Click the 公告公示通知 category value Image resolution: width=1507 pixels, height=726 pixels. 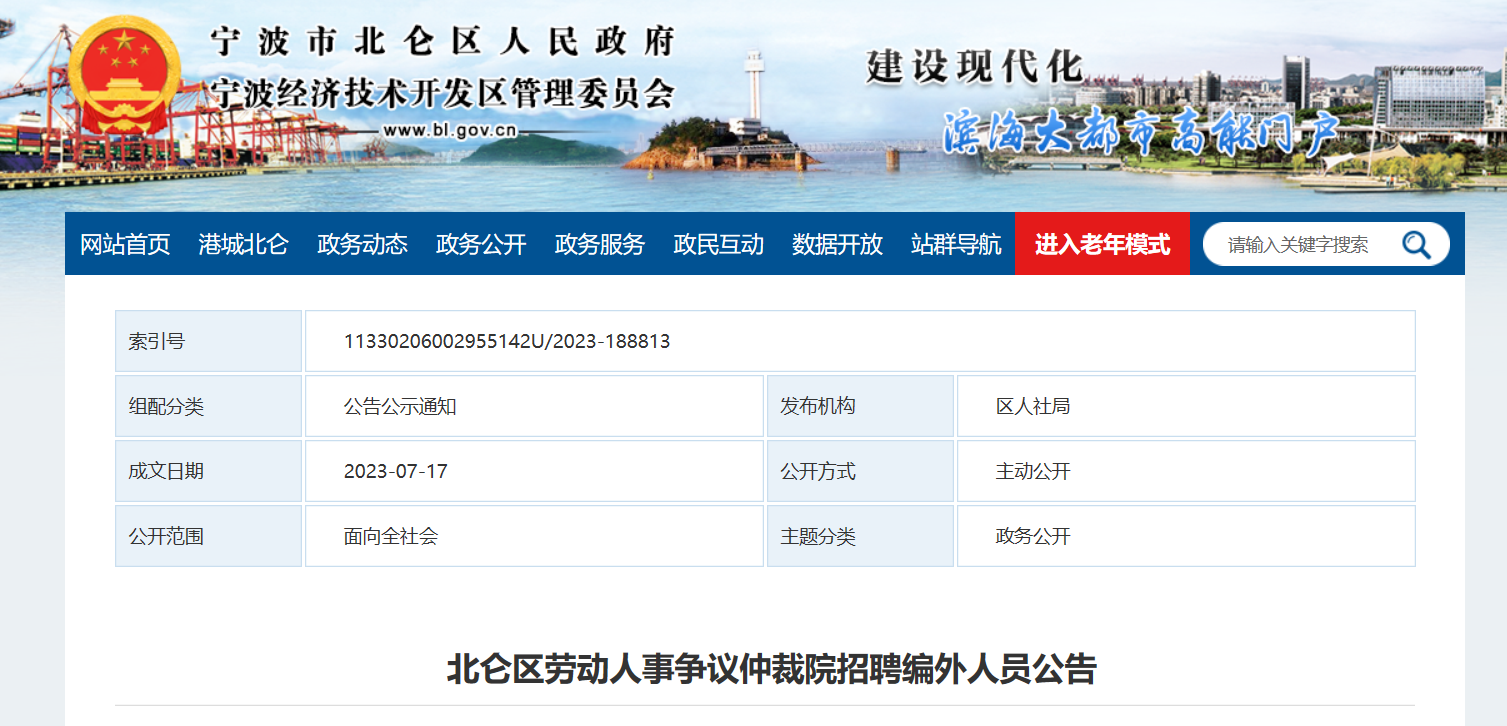400,406
